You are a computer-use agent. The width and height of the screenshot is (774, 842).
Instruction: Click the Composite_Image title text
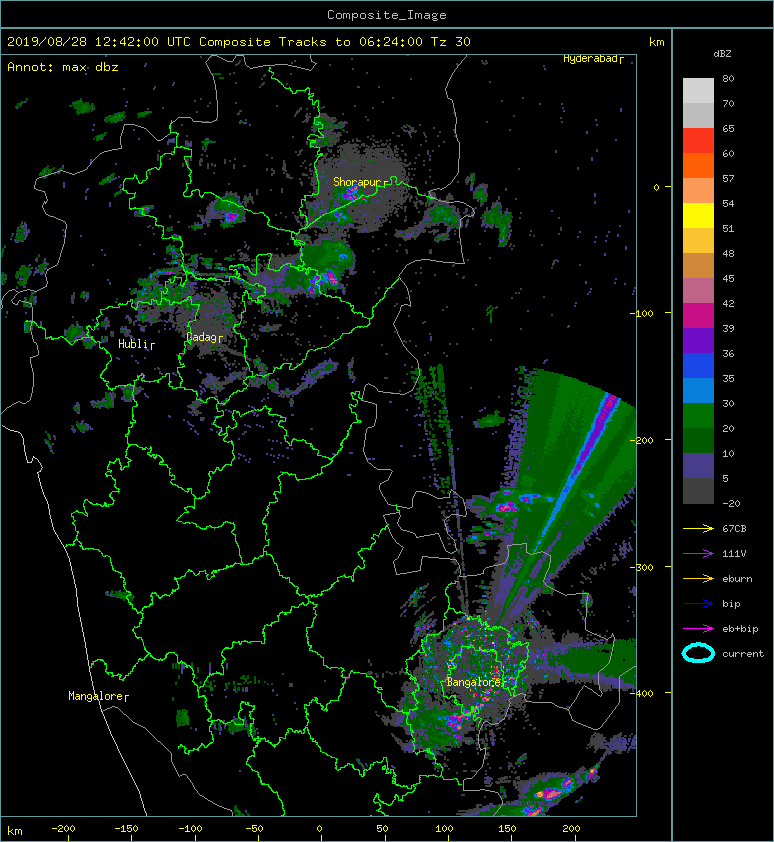tap(387, 15)
